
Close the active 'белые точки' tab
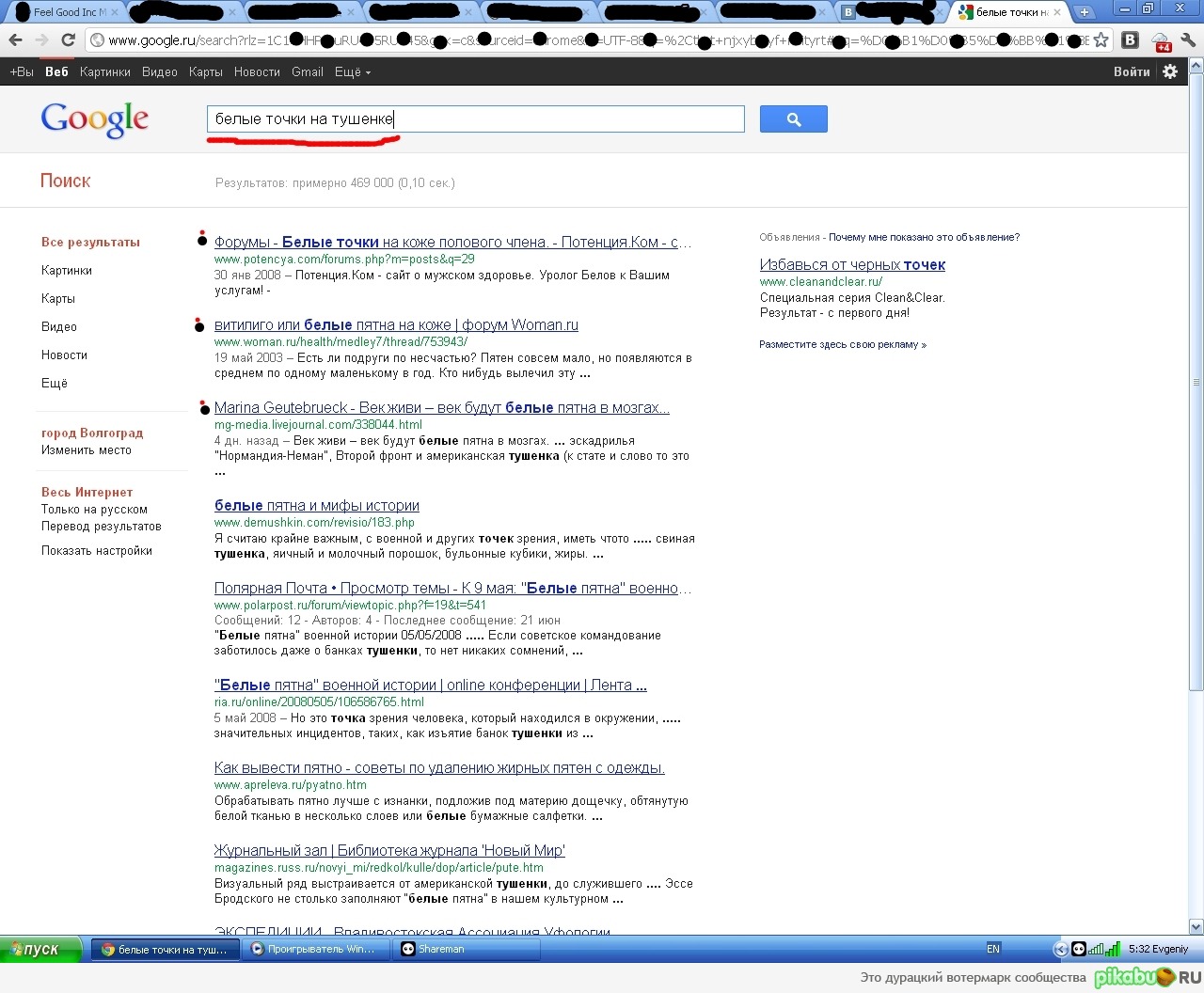1057,12
